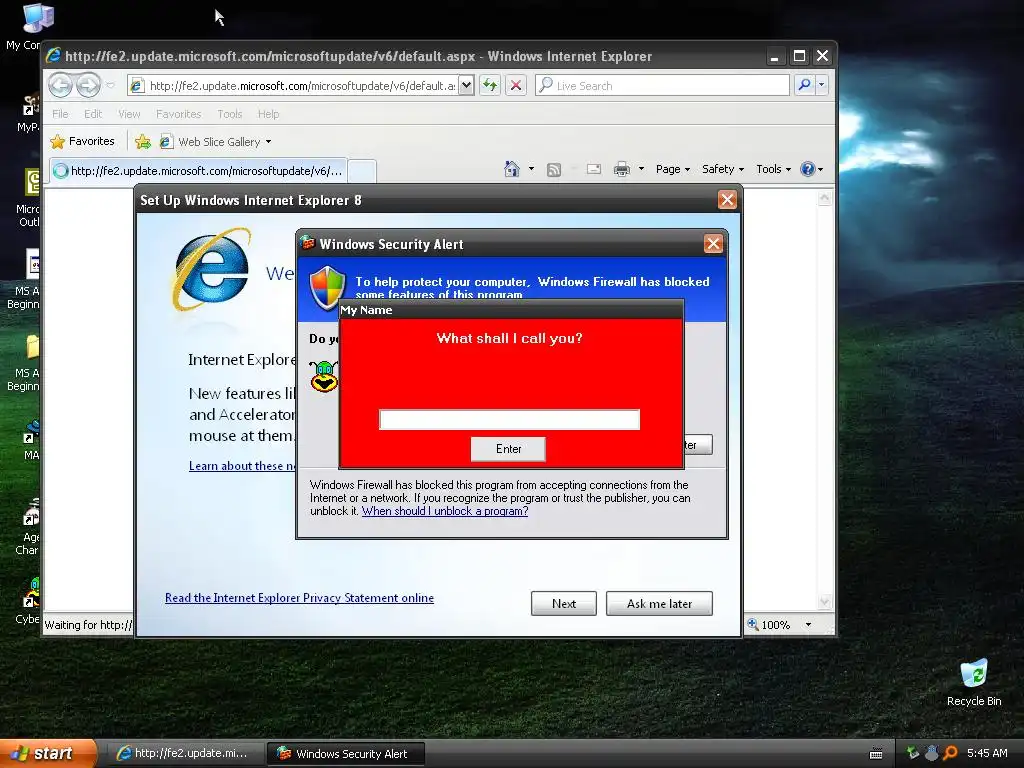Click the Ask me later button
The image size is (1024, 768).
tap(659, 603)
